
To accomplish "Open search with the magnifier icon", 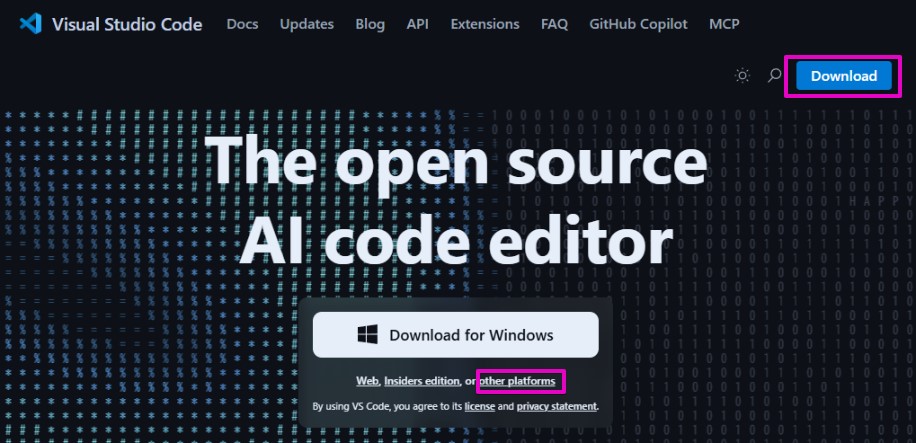I will (774, 75).
